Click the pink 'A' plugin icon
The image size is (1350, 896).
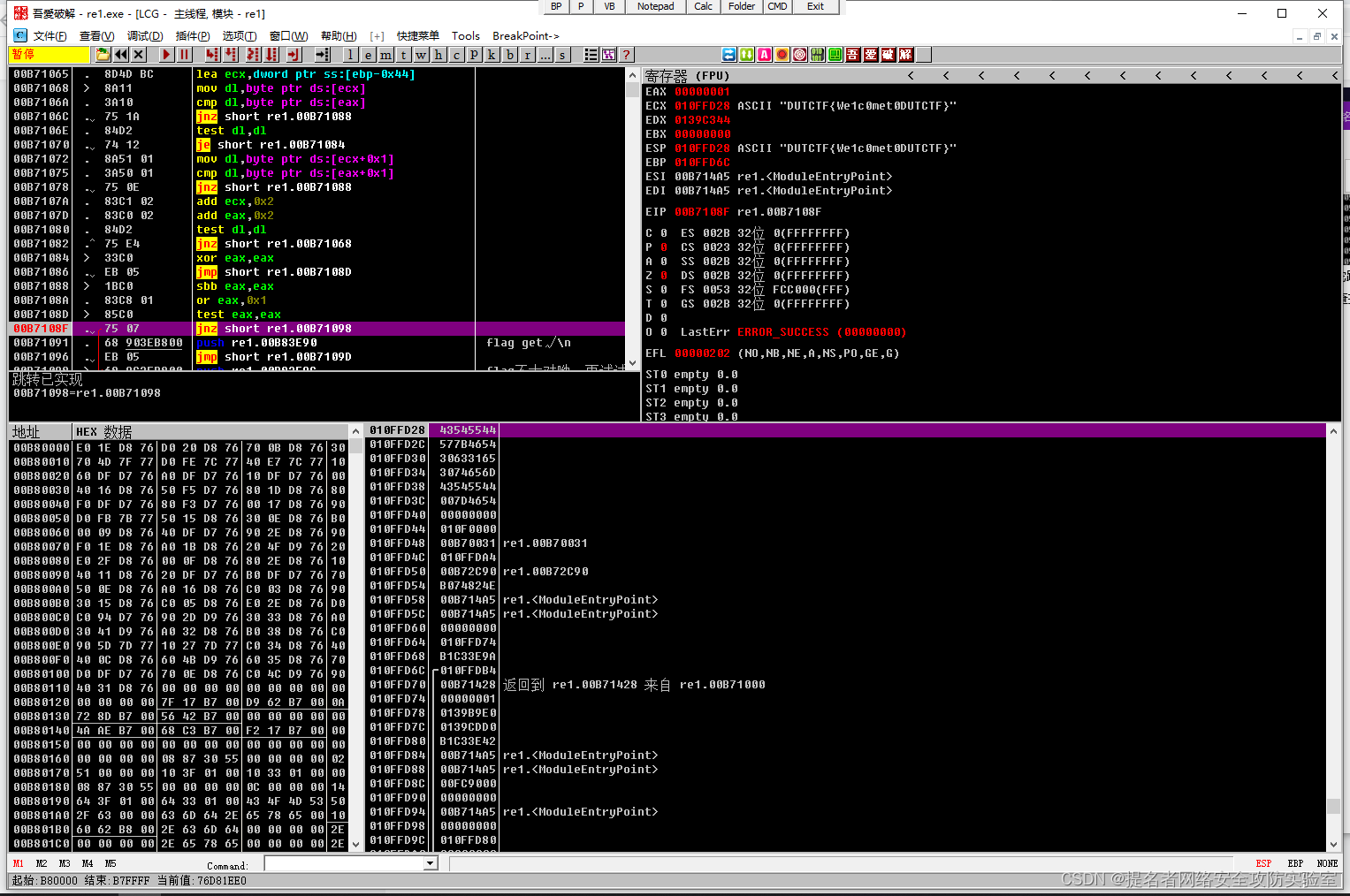(765, 55)
